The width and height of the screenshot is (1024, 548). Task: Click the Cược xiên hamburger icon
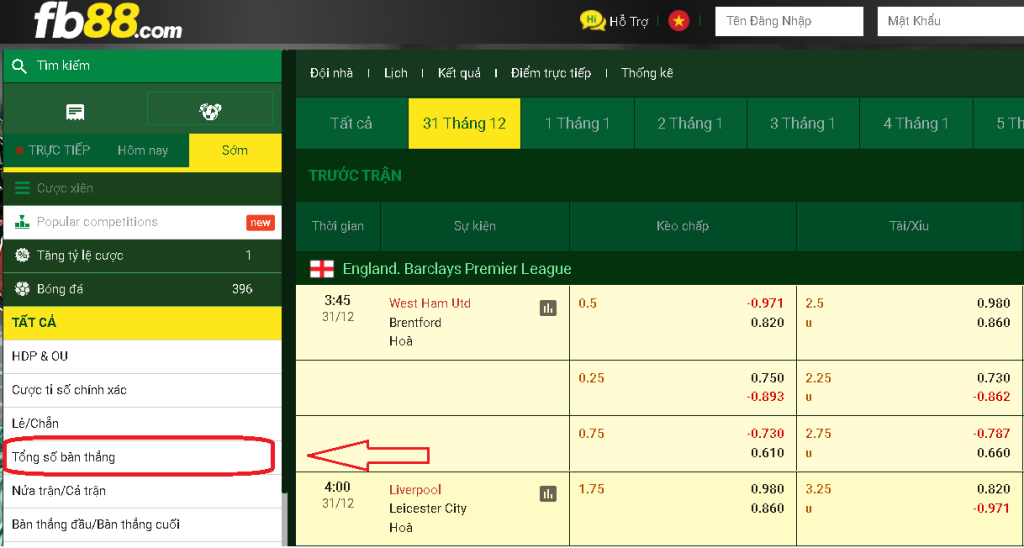click(x=22, y=188)
